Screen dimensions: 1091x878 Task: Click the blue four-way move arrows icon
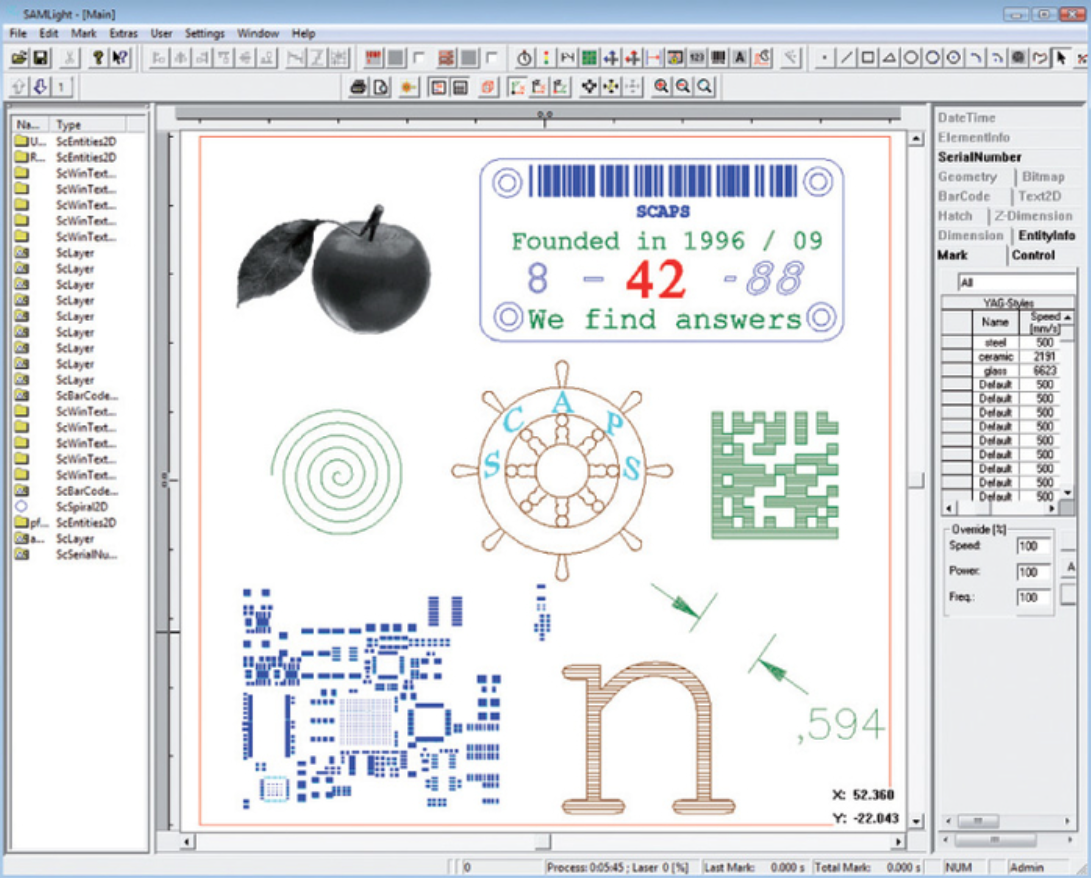coord(610,58)
